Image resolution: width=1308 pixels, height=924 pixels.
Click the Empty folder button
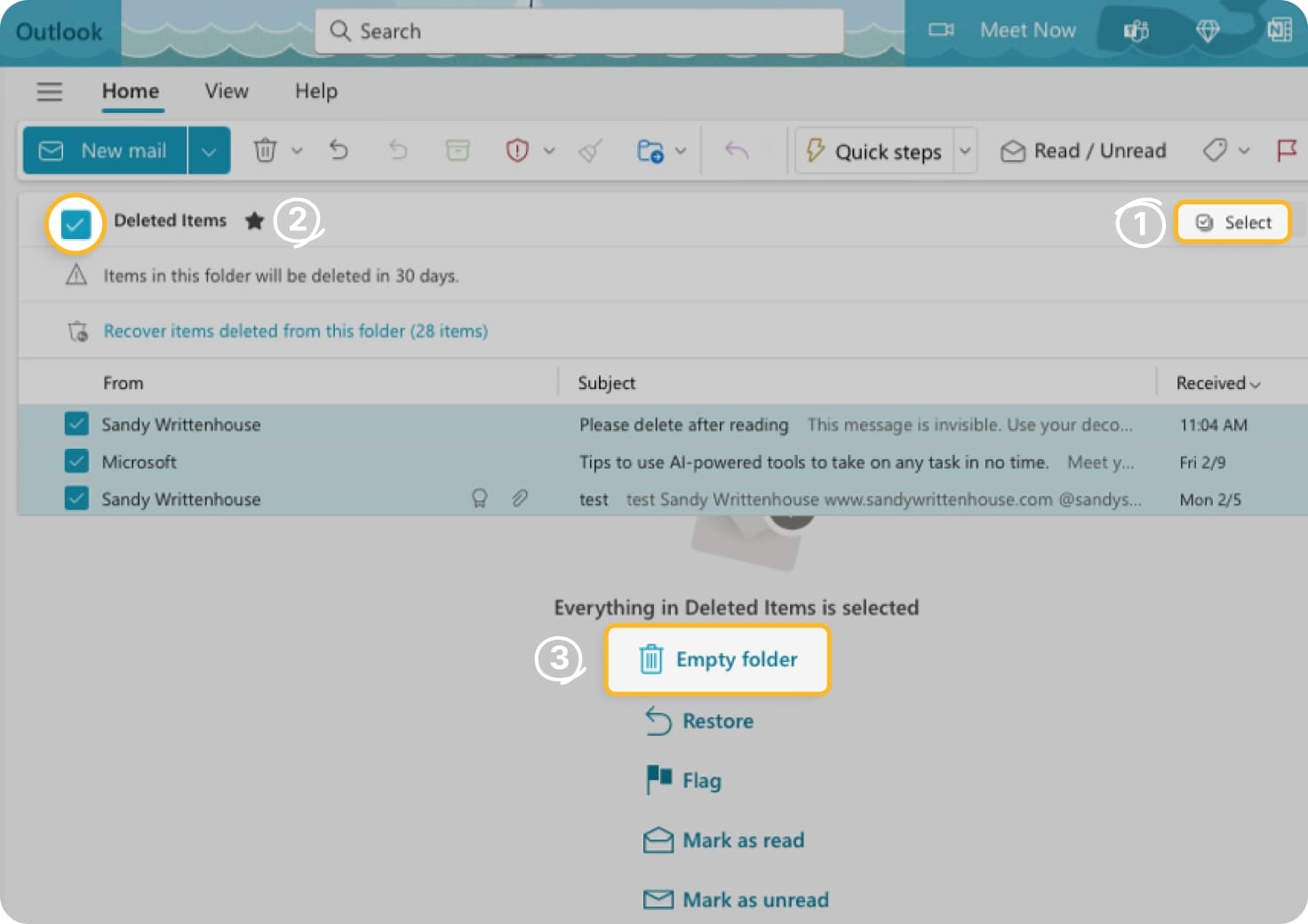[717, 659]
